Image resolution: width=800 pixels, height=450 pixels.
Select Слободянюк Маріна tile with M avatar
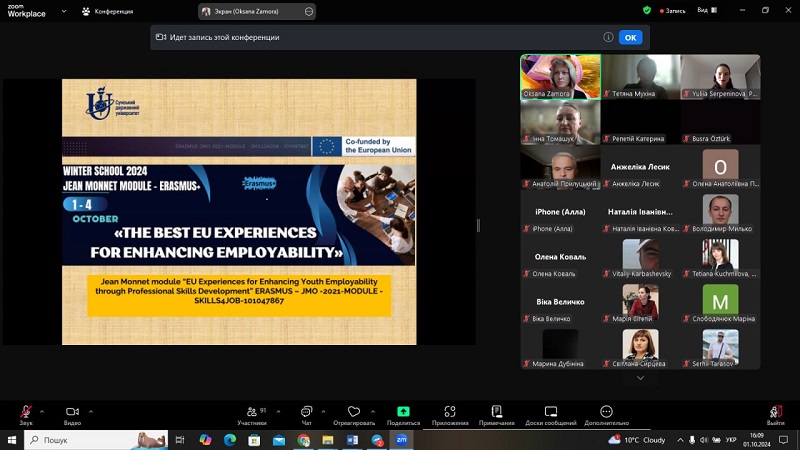click(720, 302)
